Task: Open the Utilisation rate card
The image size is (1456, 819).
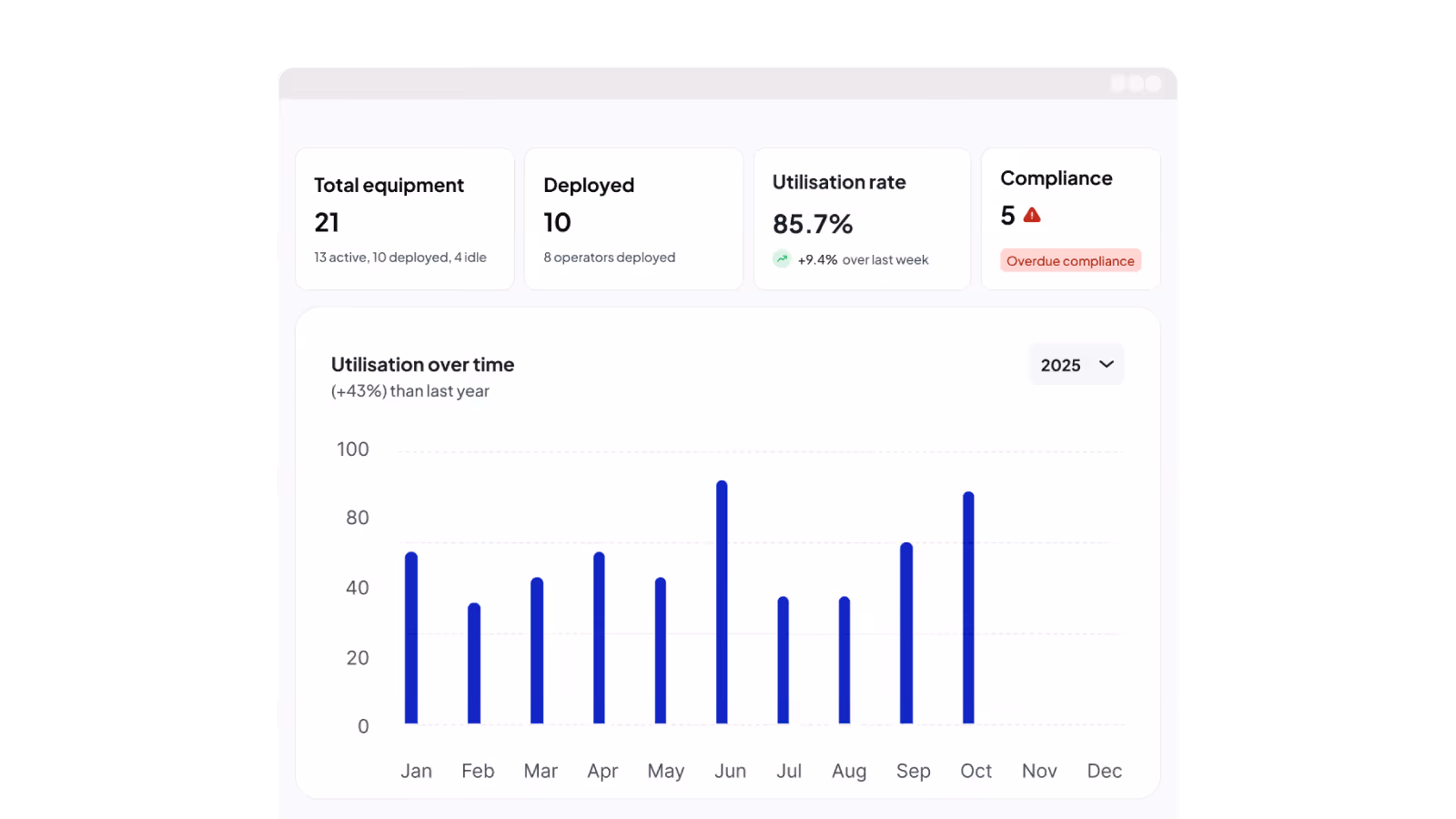Action: 861,218
